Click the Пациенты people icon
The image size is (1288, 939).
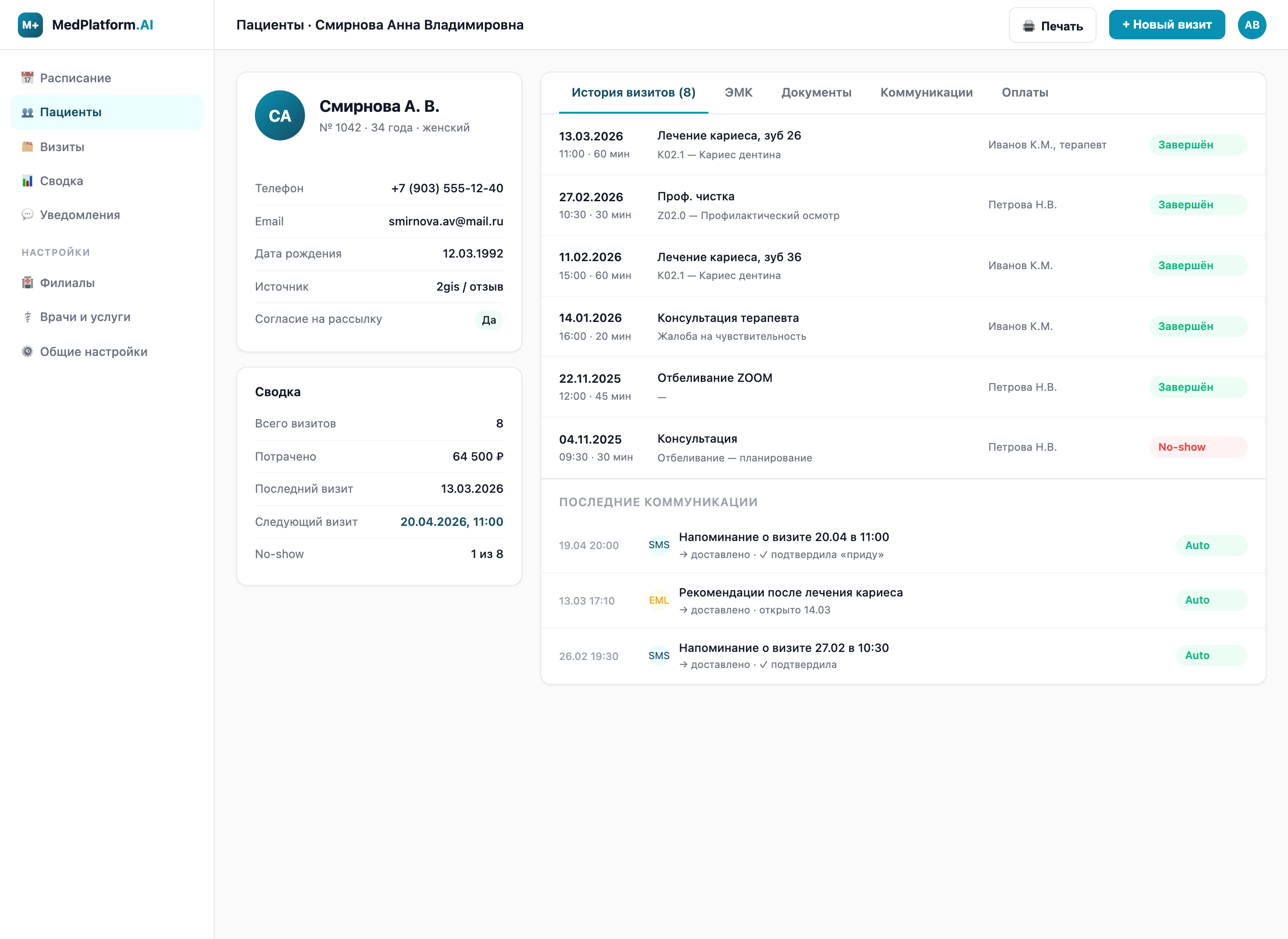coord(27,112)
